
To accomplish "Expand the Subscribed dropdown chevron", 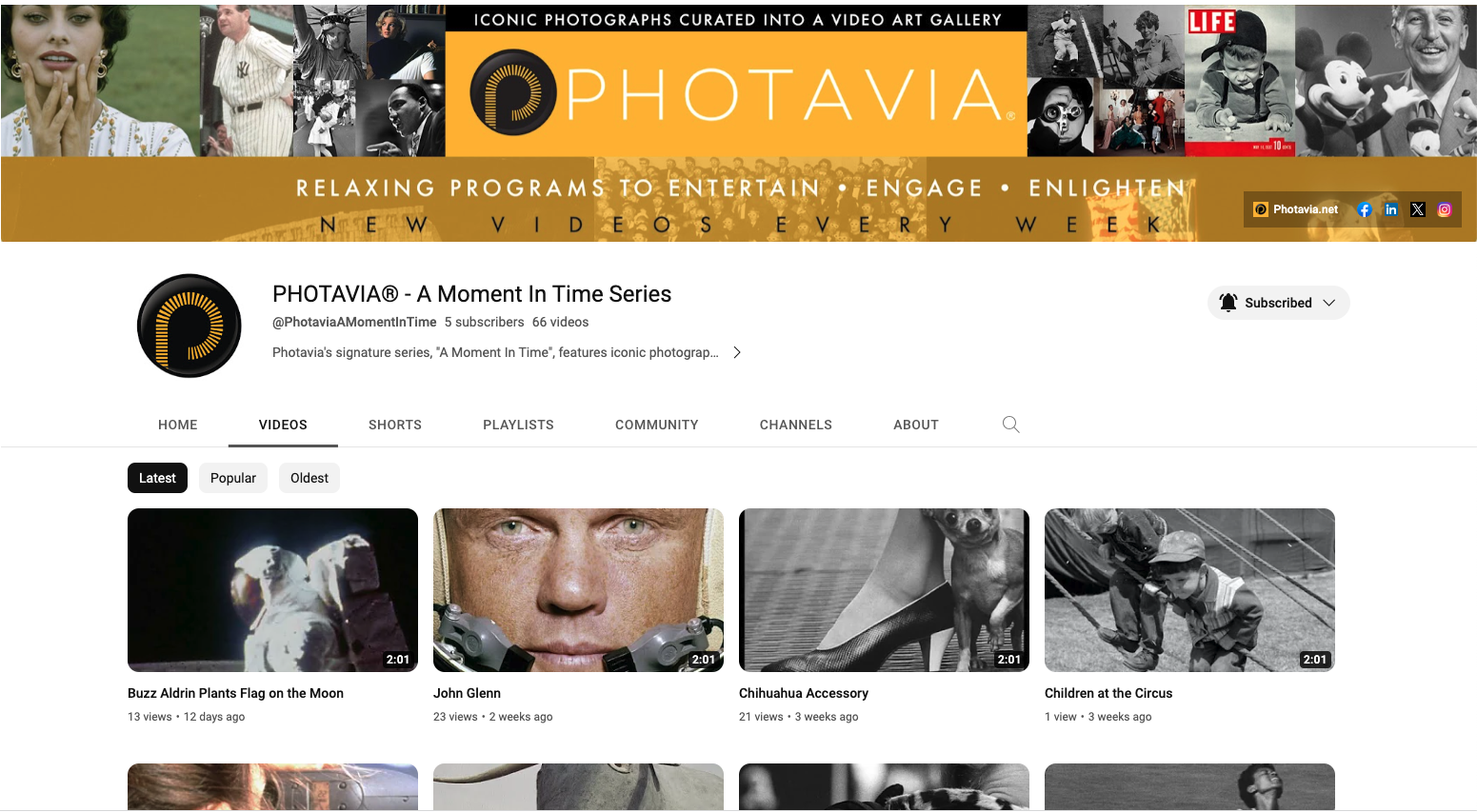I will point(1329,303).
